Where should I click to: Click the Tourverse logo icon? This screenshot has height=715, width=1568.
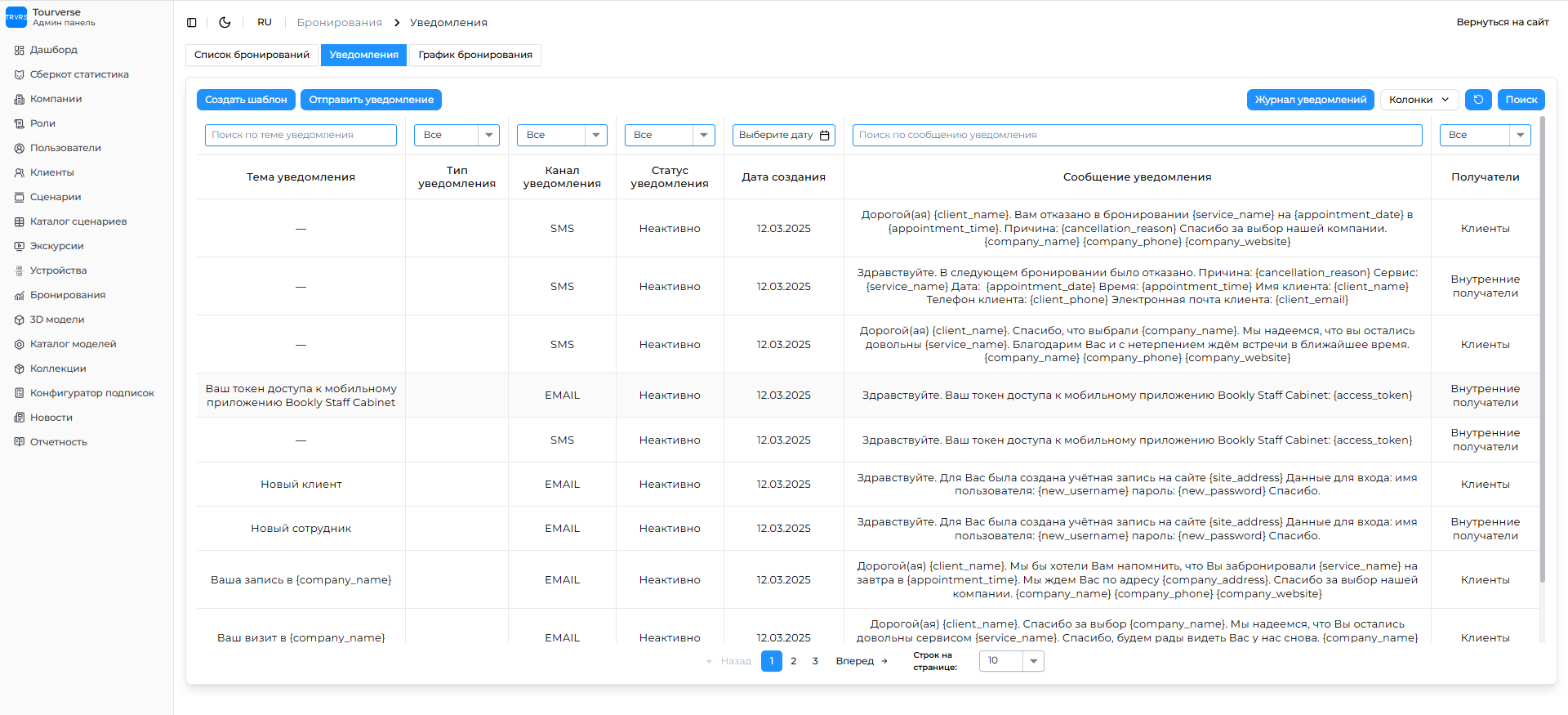[x=16, y=17]
